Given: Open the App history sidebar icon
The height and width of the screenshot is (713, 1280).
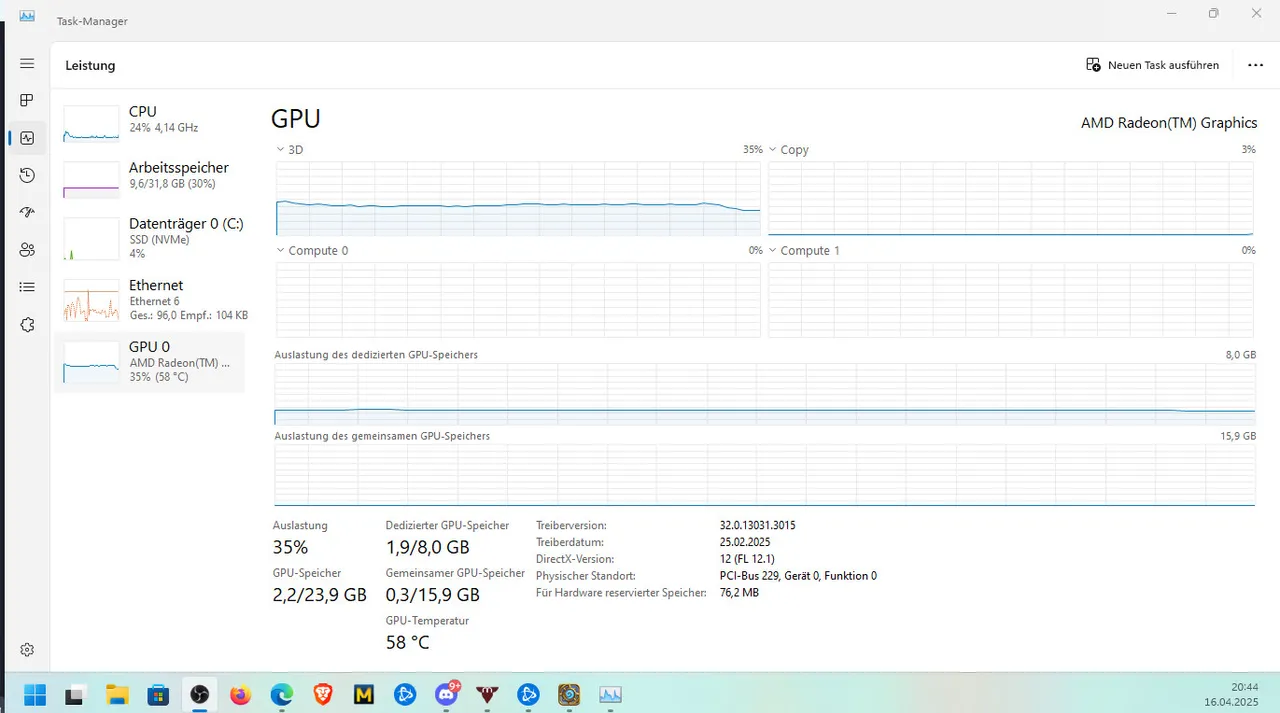Looking at the screenshot, I should click(27, 175).
